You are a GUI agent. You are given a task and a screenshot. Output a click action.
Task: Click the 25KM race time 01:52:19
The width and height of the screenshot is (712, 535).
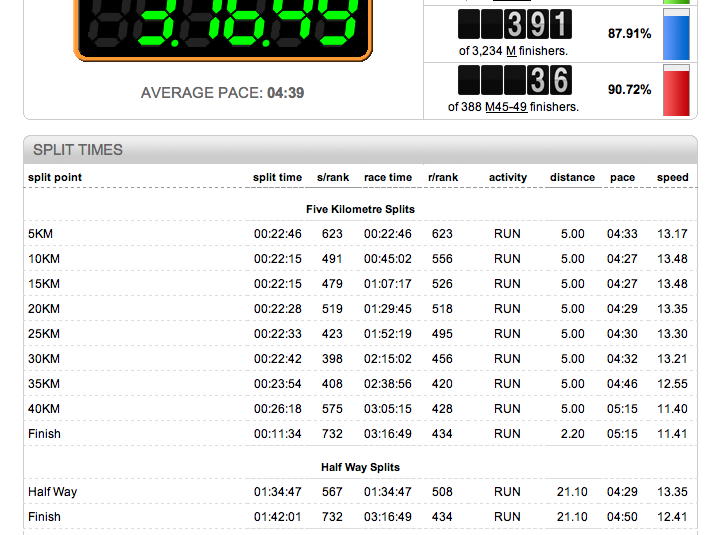point(388,334)
